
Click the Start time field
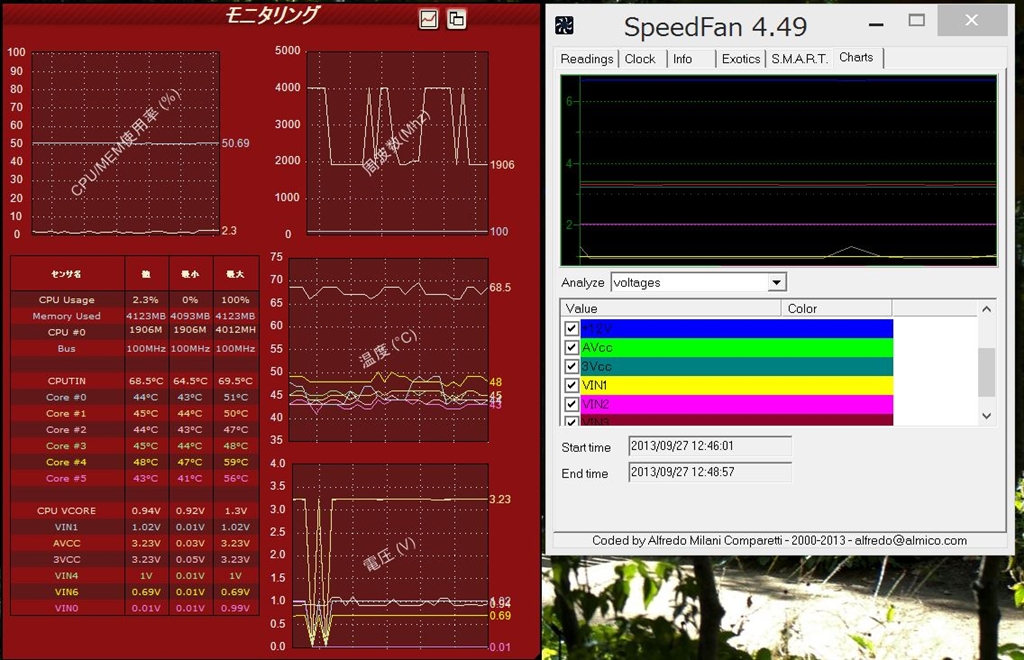[710, 446]
